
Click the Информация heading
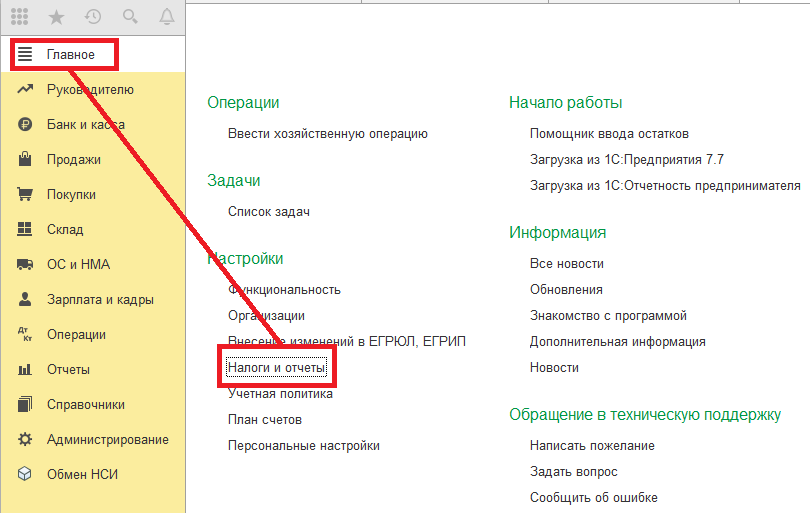pyautogui.click(x=557, y=233)
